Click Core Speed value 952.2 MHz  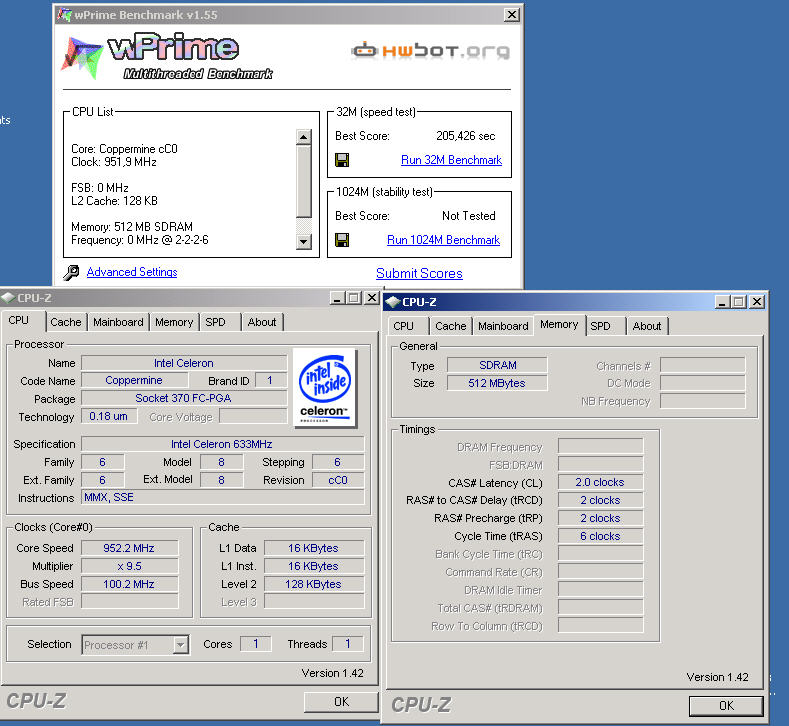pyautogui.click(x=129, y=548)
